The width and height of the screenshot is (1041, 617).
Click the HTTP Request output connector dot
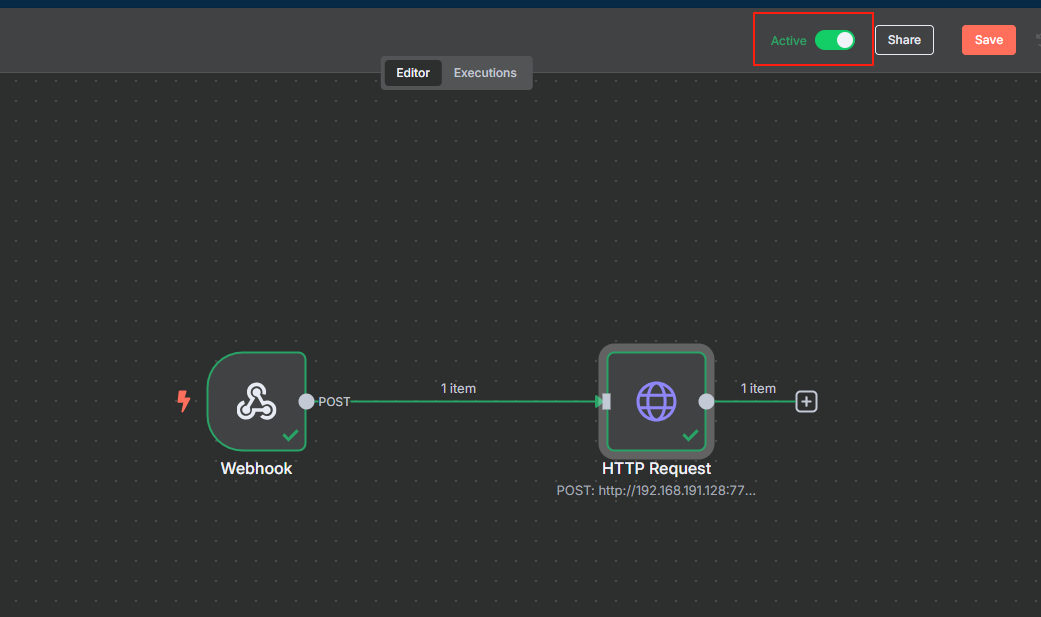(706, 401)
